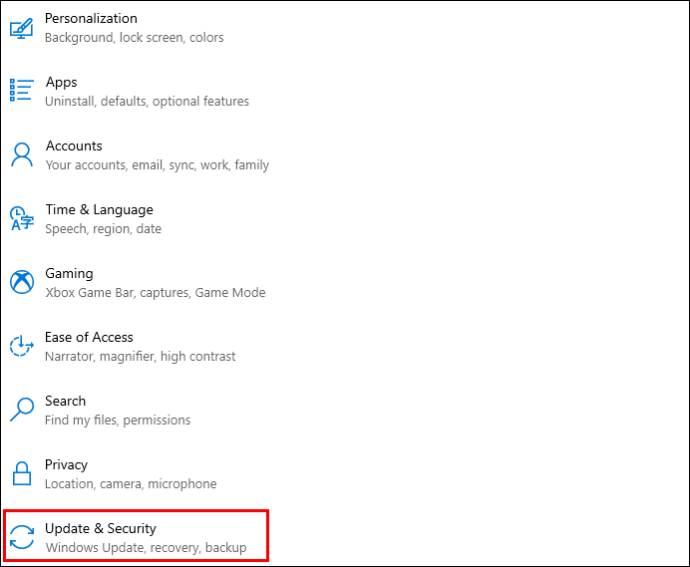Open the Accounts category label
The width and height of the screenshot is (690, 567).
click(x=74, y=146)
